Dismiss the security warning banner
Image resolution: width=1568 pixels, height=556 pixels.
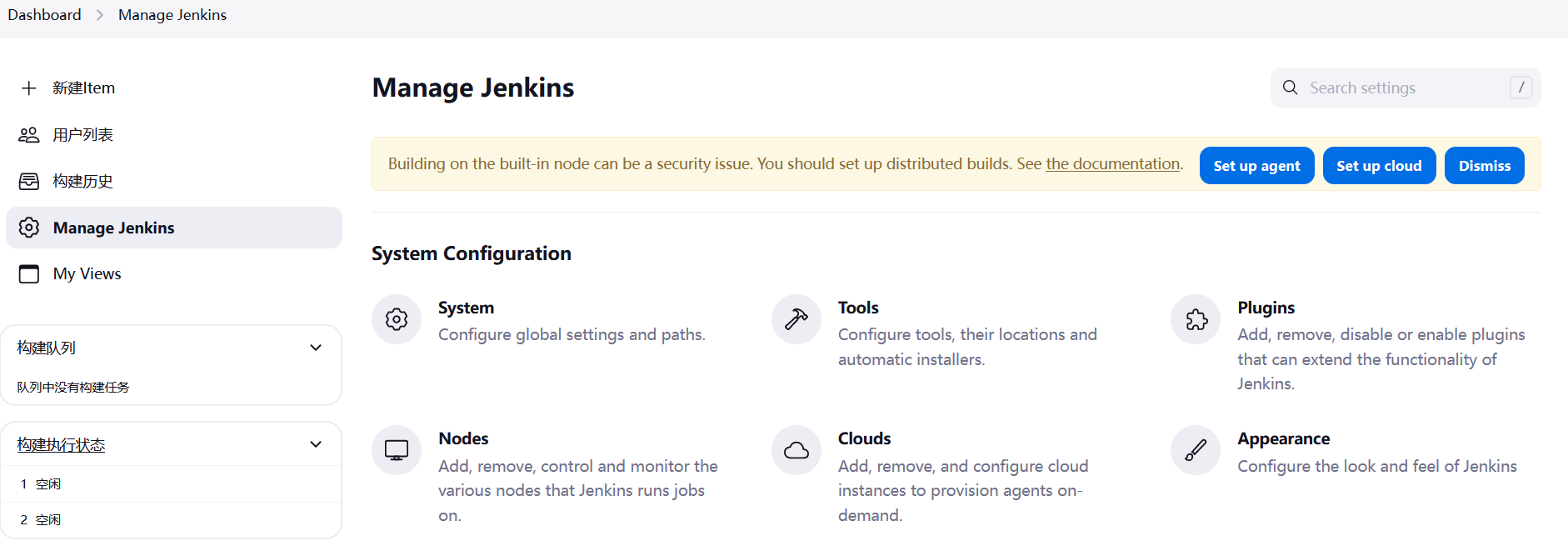(x=1484, y=166)
